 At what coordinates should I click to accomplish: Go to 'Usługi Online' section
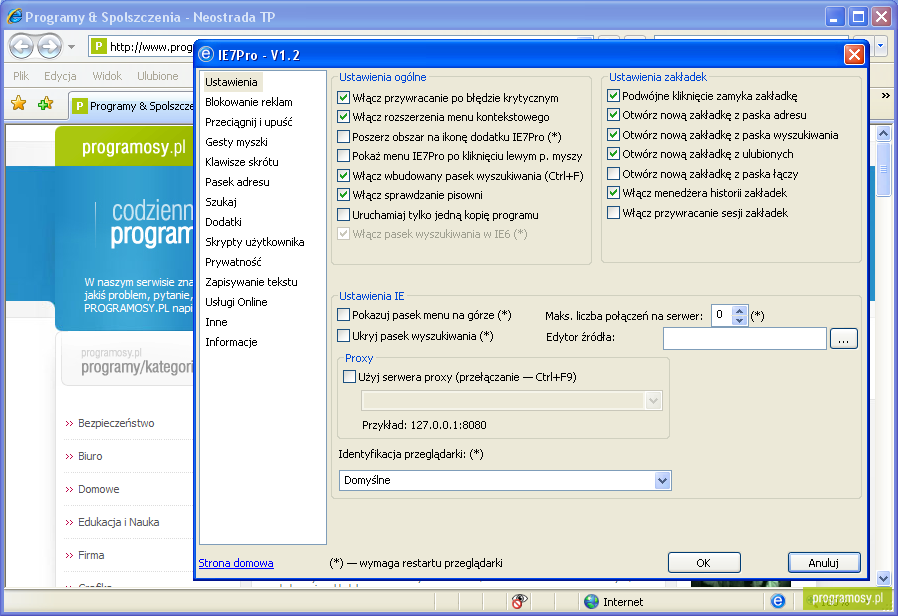click(x=237, y=302)
